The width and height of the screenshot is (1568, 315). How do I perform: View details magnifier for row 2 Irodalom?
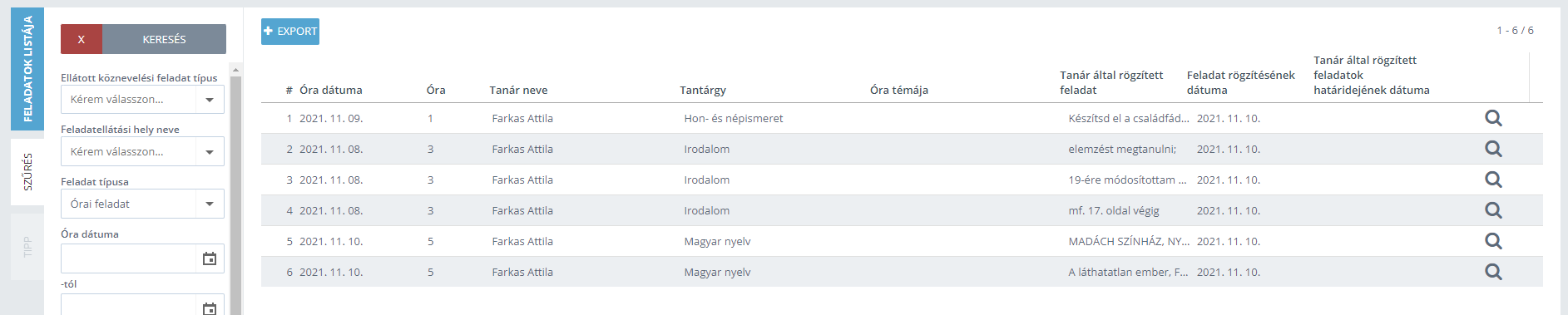click(1493, 149)
